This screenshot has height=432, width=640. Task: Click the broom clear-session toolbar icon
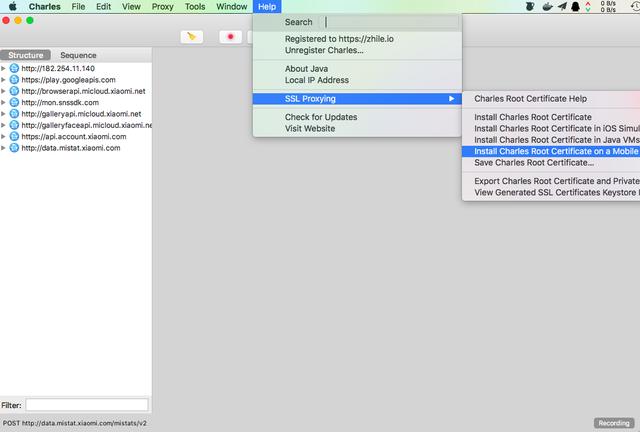coord(191,37)
